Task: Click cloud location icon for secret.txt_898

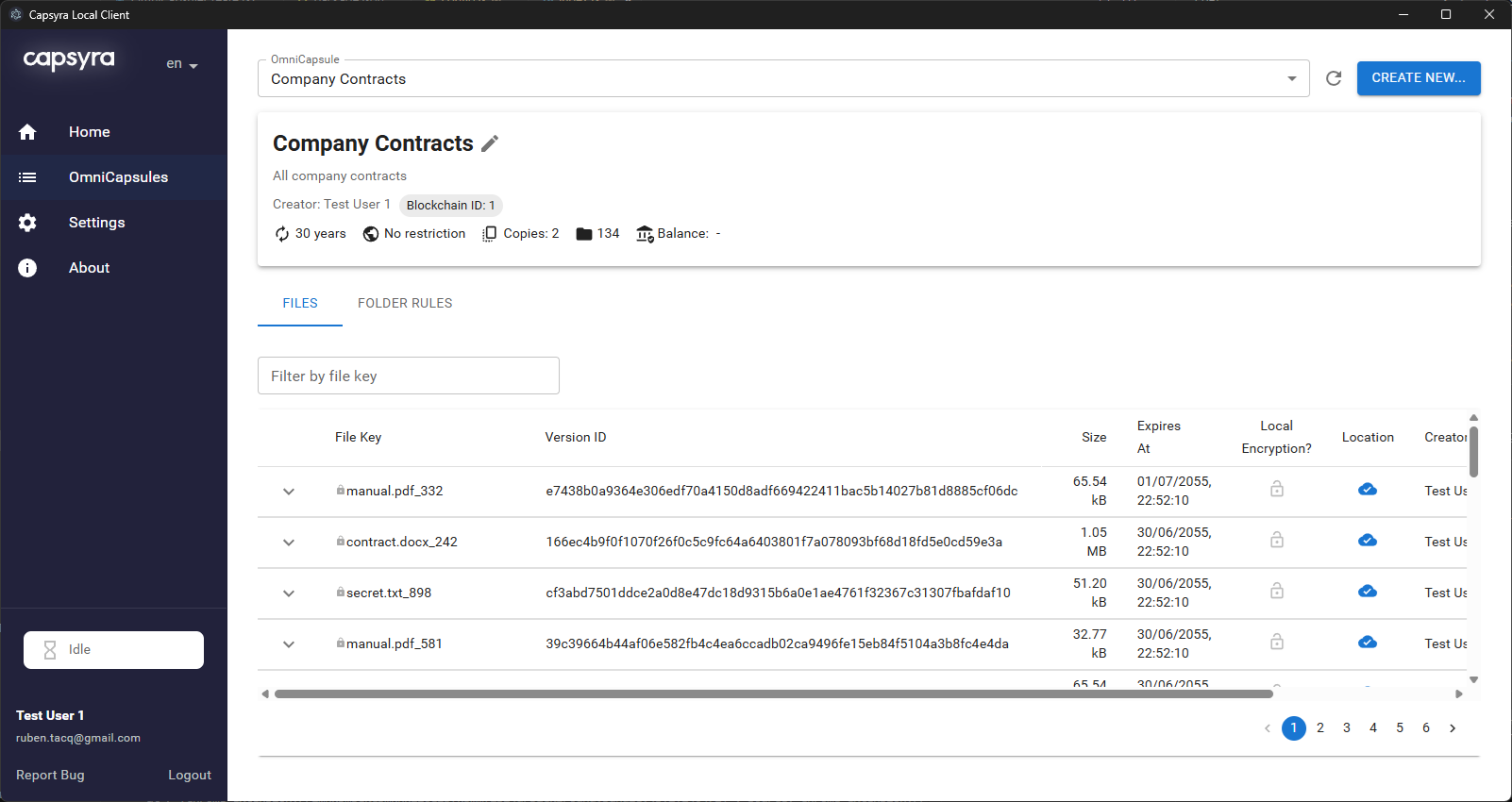Action: click(x=1368, y=591)
